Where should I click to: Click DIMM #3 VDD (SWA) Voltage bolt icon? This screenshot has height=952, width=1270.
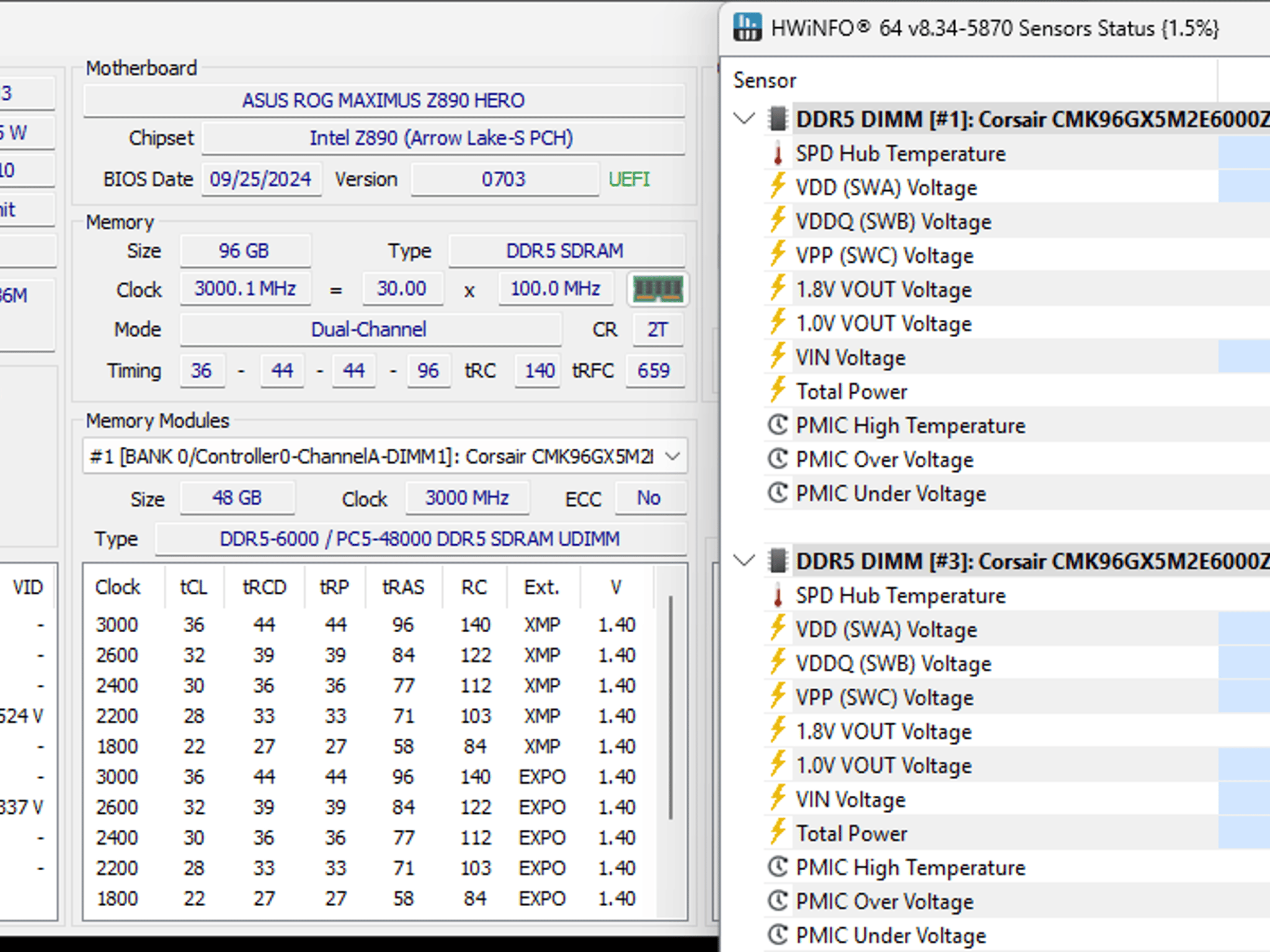[x=778, y=629]
